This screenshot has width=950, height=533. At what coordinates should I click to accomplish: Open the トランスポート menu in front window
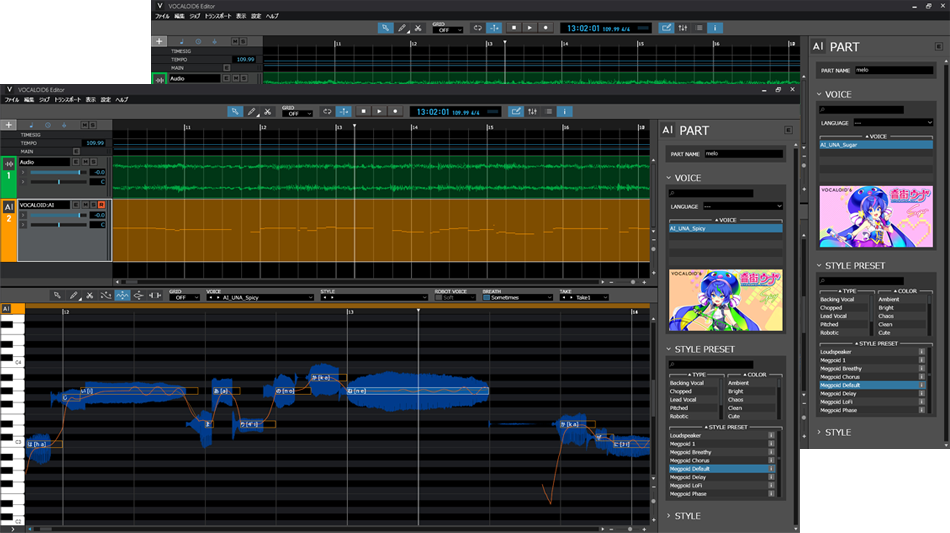[x=67, y=100]
